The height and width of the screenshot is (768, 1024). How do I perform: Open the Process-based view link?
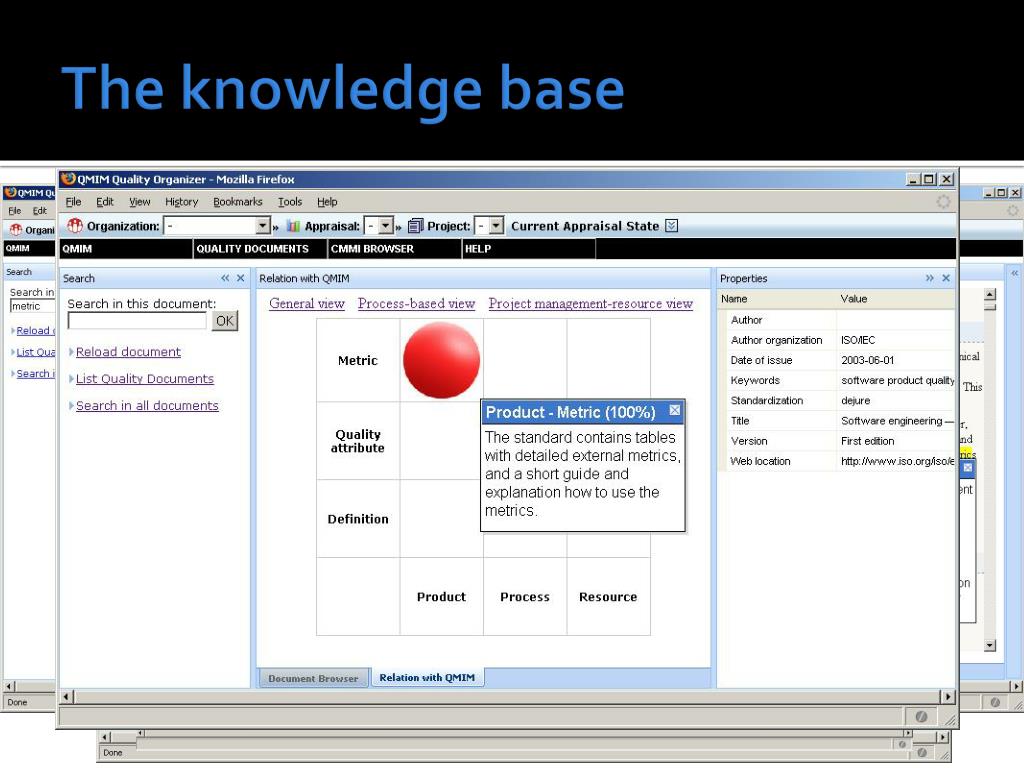416,304
